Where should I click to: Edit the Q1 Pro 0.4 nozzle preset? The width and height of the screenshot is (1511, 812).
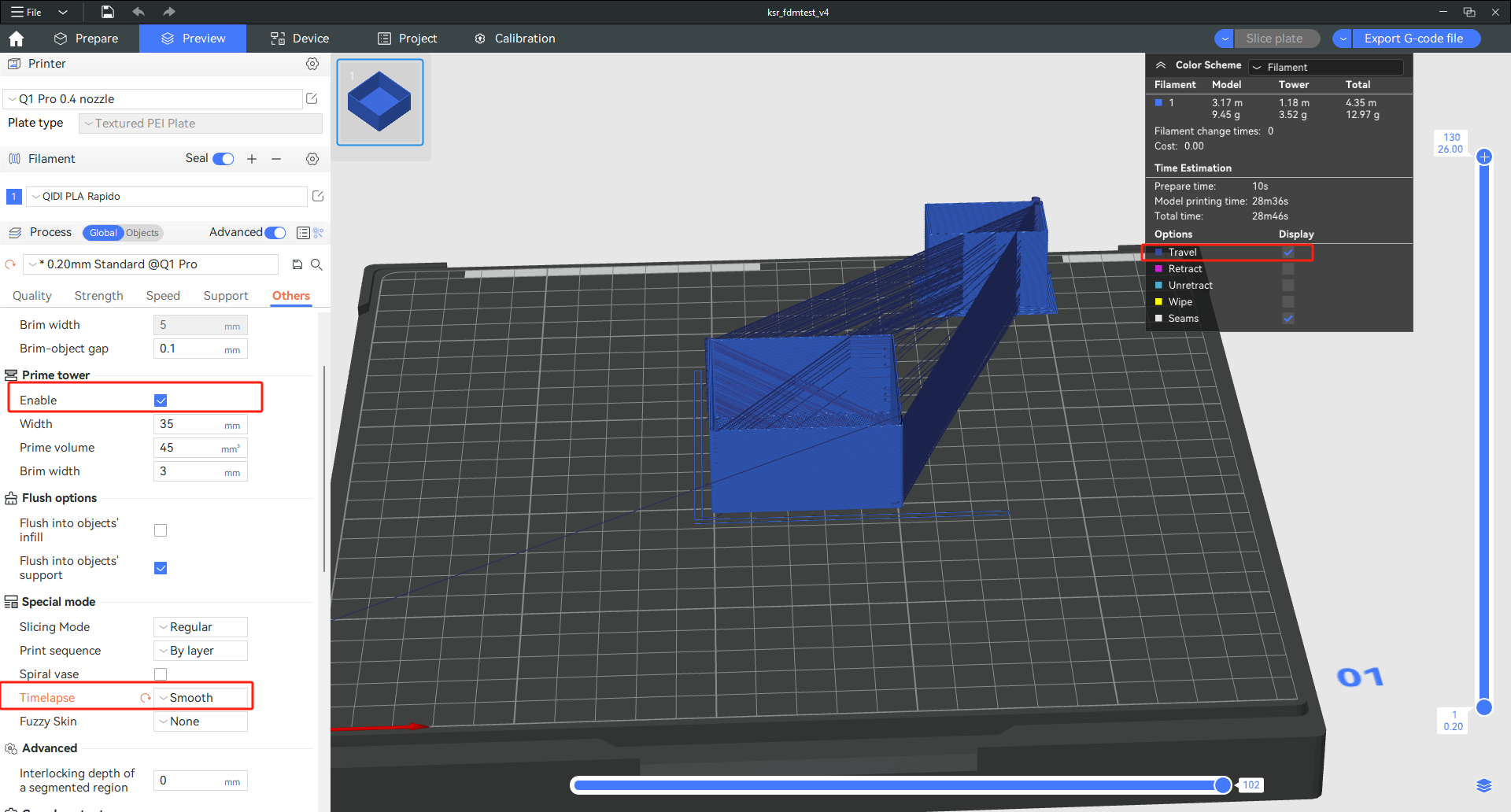[x=312, y=98]
